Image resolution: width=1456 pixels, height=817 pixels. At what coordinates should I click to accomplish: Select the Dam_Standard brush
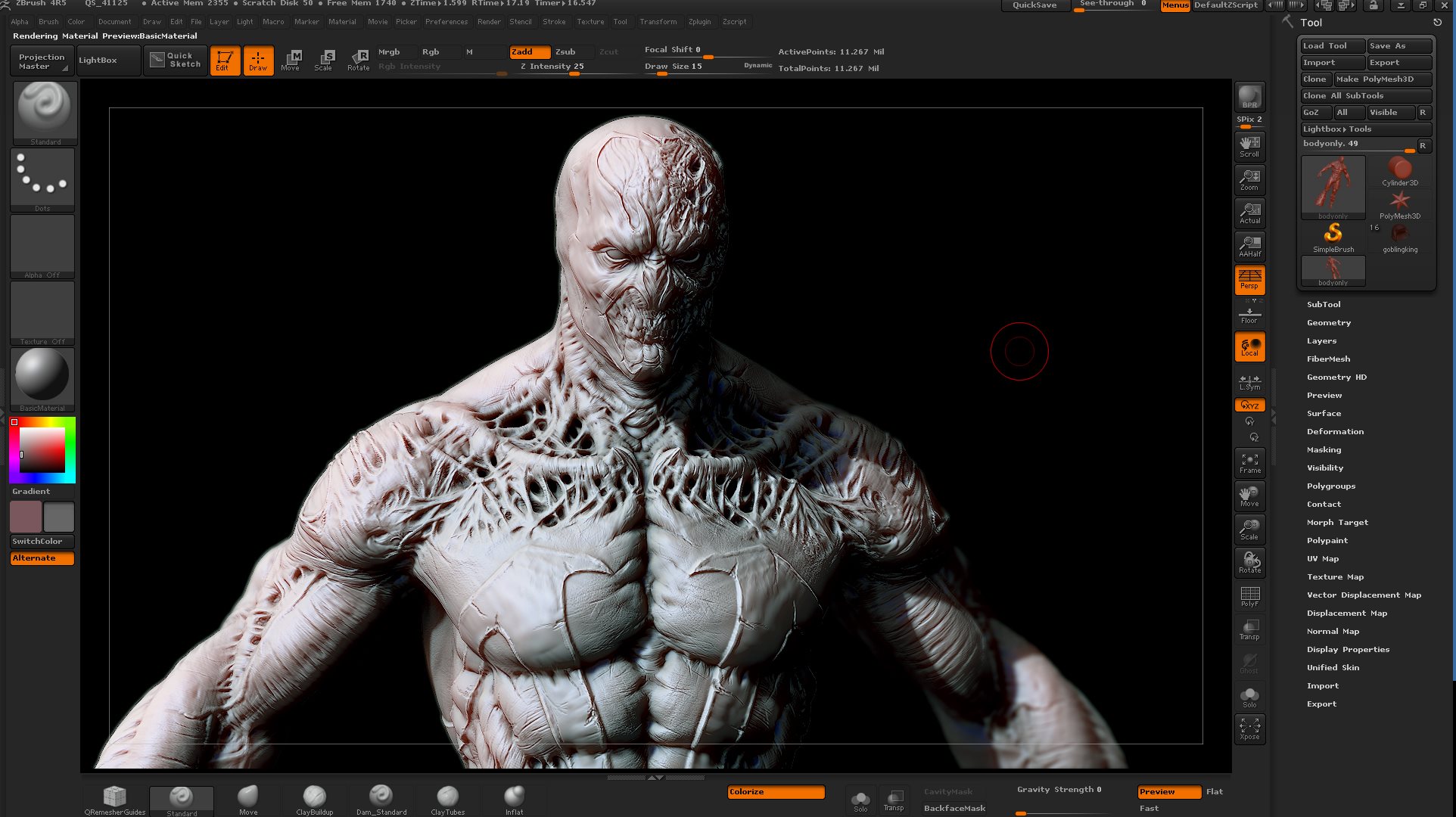[x=381, y=800]
